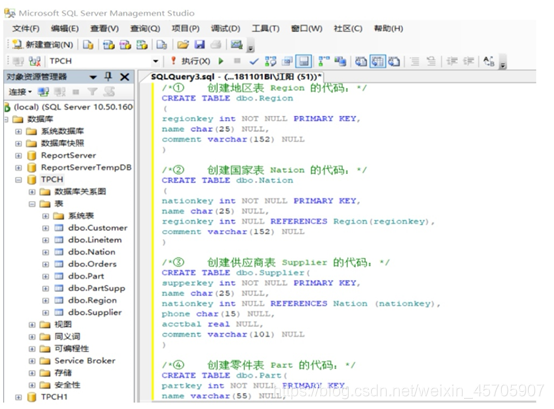Parse the query with the blue checkmark
554x409 pixels.
pyautogui.click(x=254, y=61)
